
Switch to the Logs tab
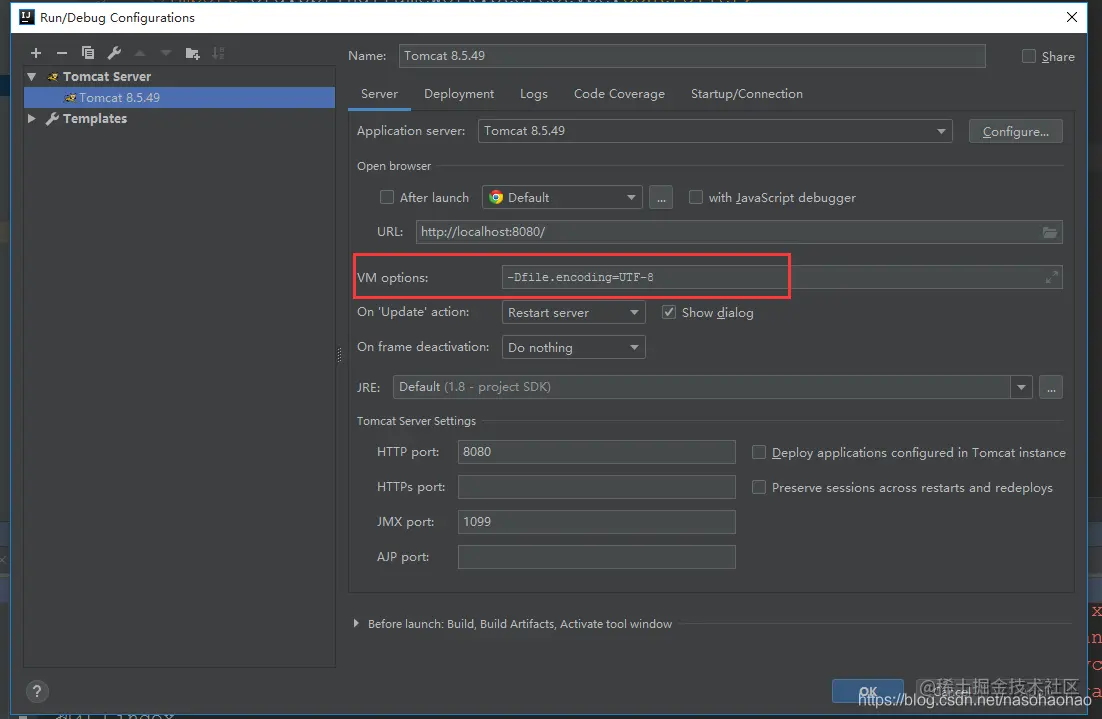click(x=533, y=94)
